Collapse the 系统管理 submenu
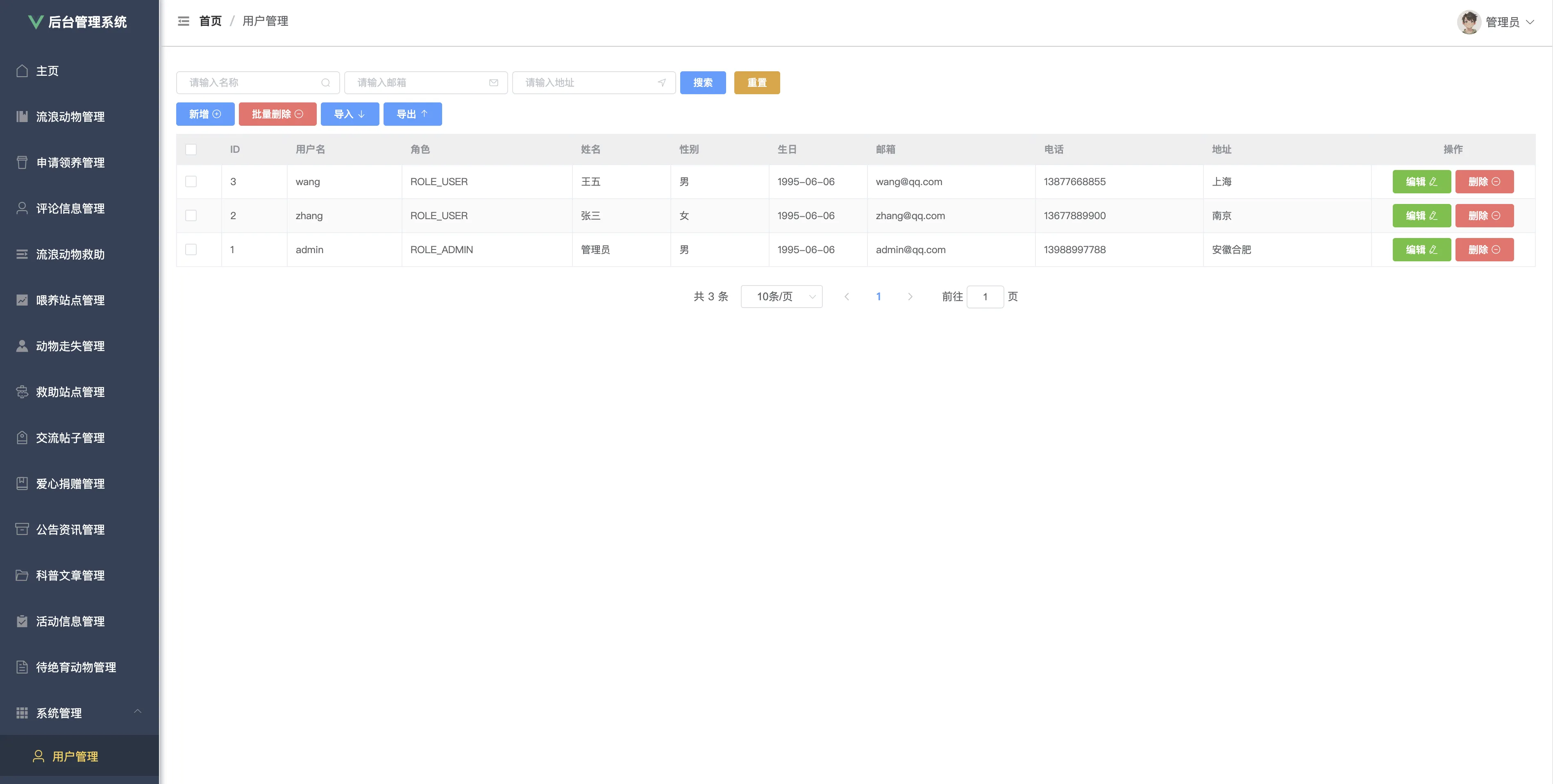The image size is (1553, 784). [x=137, y=711]
